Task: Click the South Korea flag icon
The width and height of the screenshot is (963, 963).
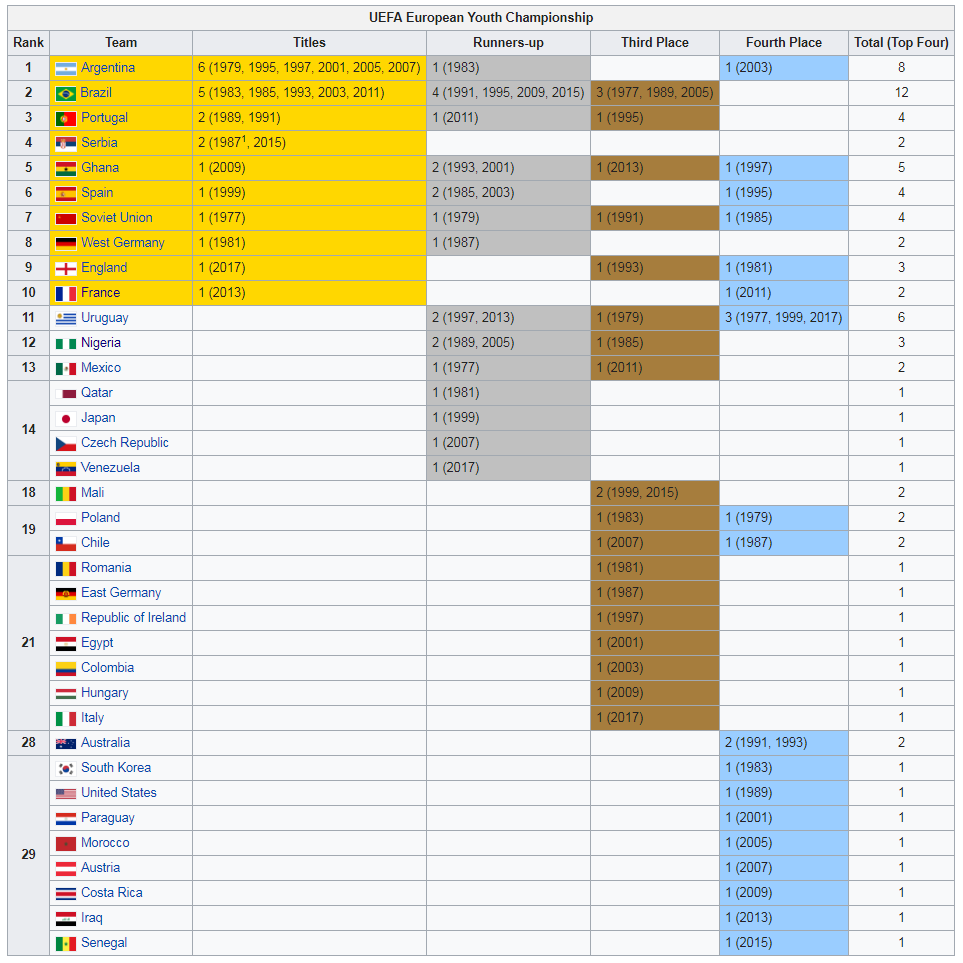Action: tap(66, 769)
